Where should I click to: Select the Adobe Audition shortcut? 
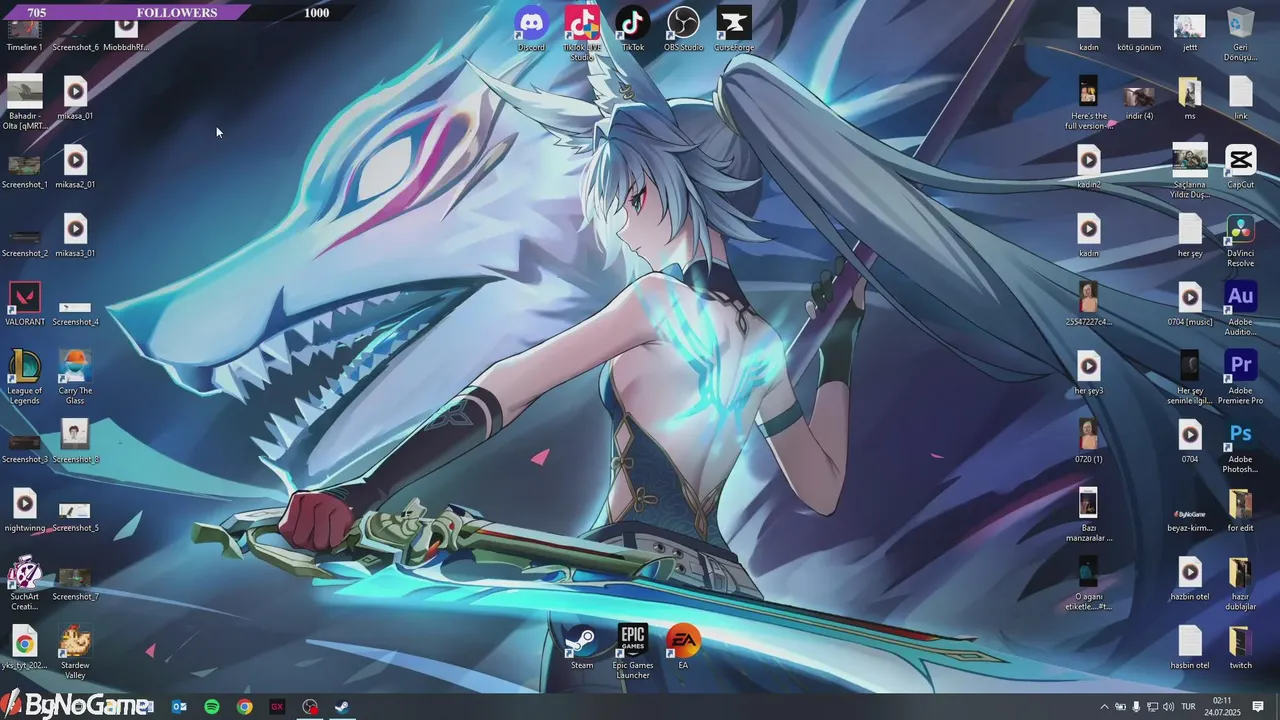coord(1240,308)
